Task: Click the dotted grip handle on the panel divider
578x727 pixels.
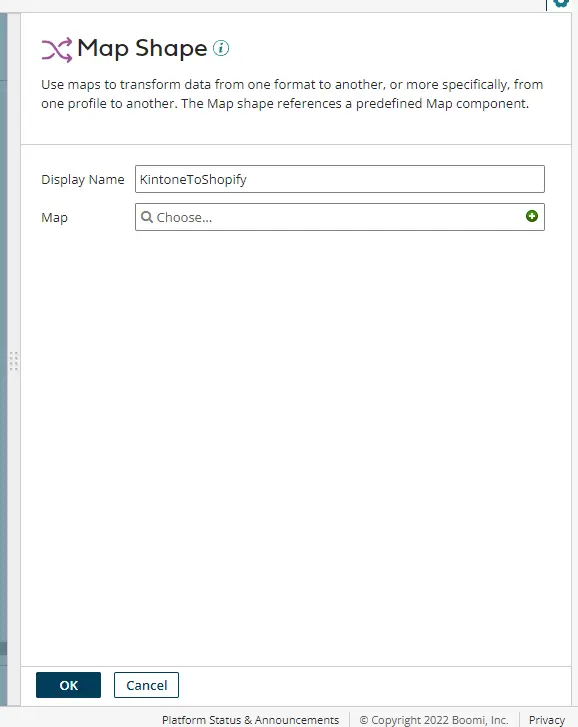Action: [14, 361]
